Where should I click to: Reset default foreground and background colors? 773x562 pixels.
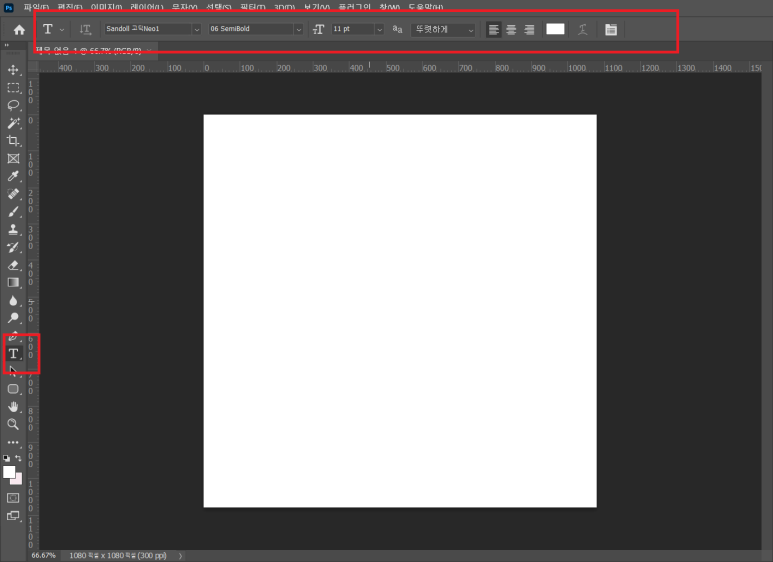click(x=6, y=458)
